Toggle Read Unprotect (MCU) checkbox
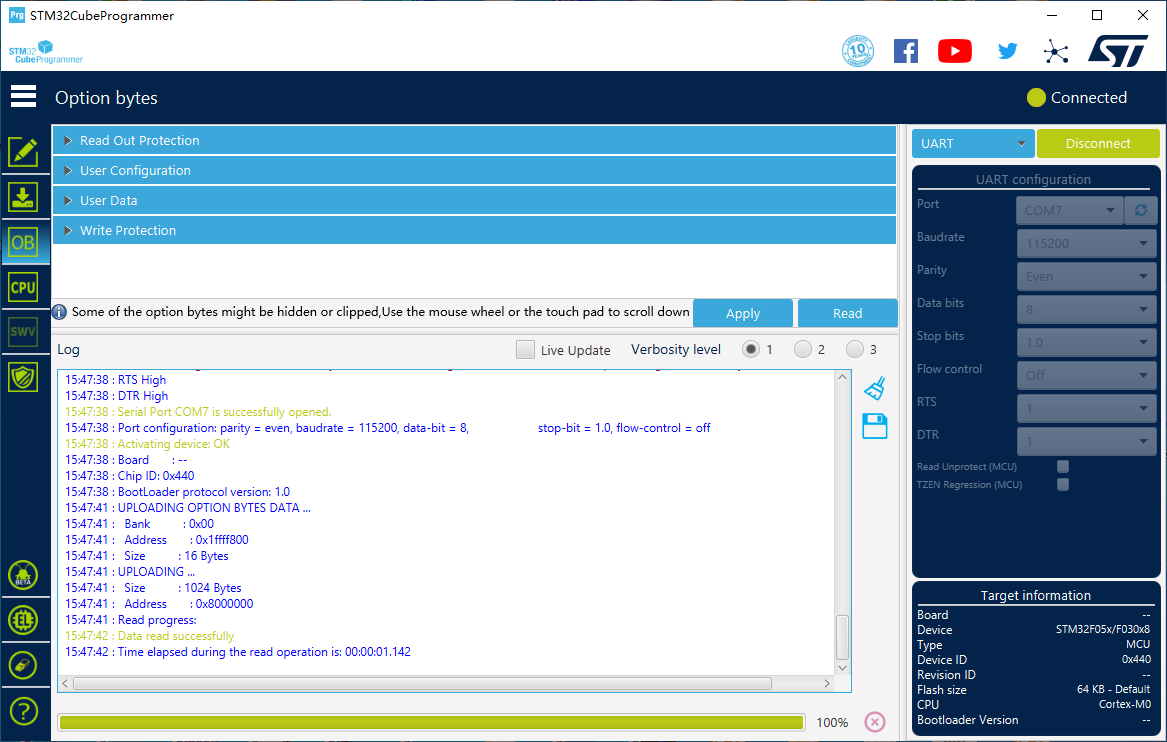1167x742 pixels. 1063,467
